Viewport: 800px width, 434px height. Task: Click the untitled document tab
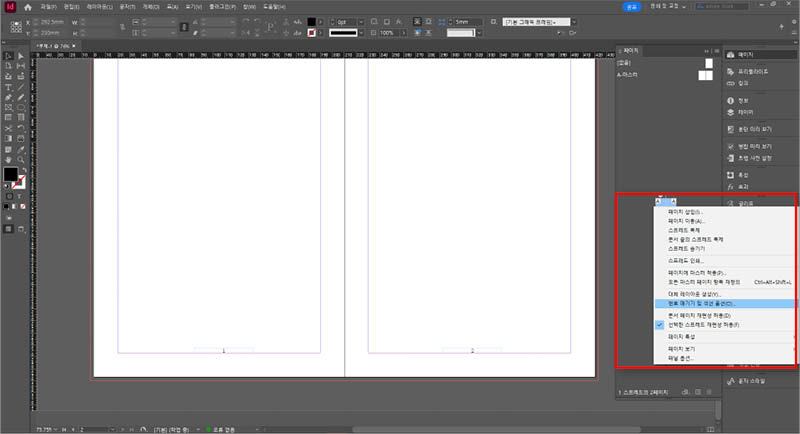click(x=53, y=46)
